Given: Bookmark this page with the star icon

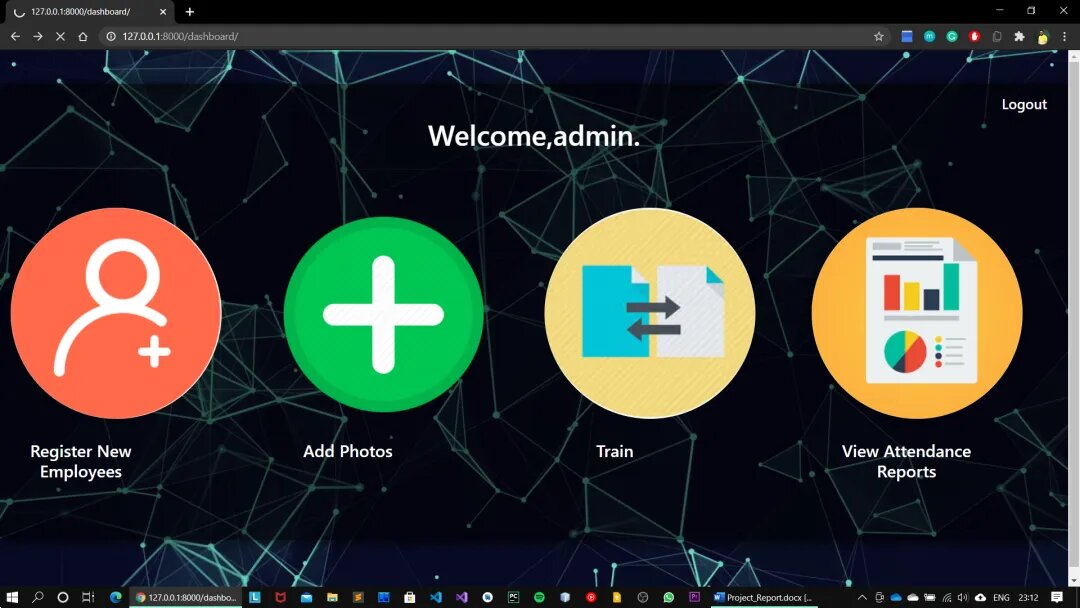Looking at the screenshot, I should point(878,36).
